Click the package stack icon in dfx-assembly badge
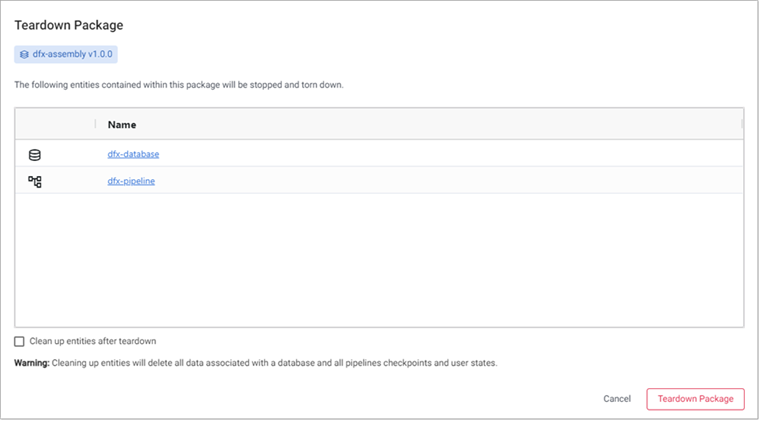760x421 pixels. click(x=24, y=54)
